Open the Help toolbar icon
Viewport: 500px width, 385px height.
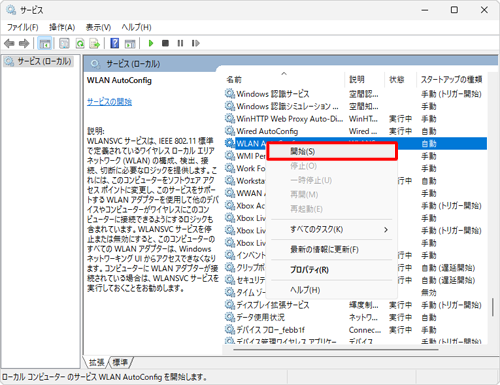pyautogui.click(x=115, y=43)
